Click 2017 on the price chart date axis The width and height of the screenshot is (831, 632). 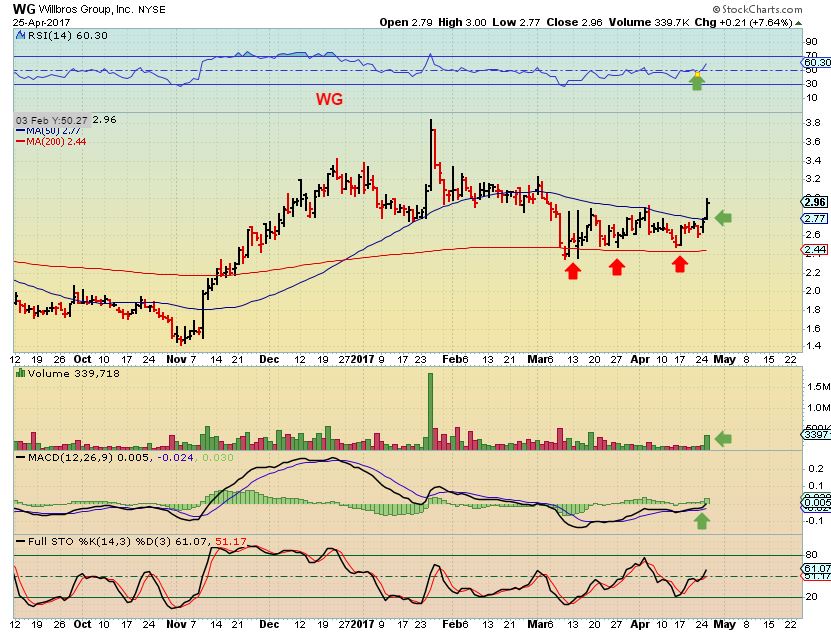click(362, 359)
